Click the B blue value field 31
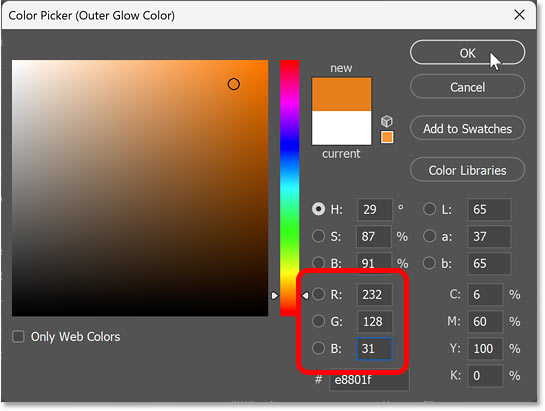545x411 pixels. click(374, 348)
